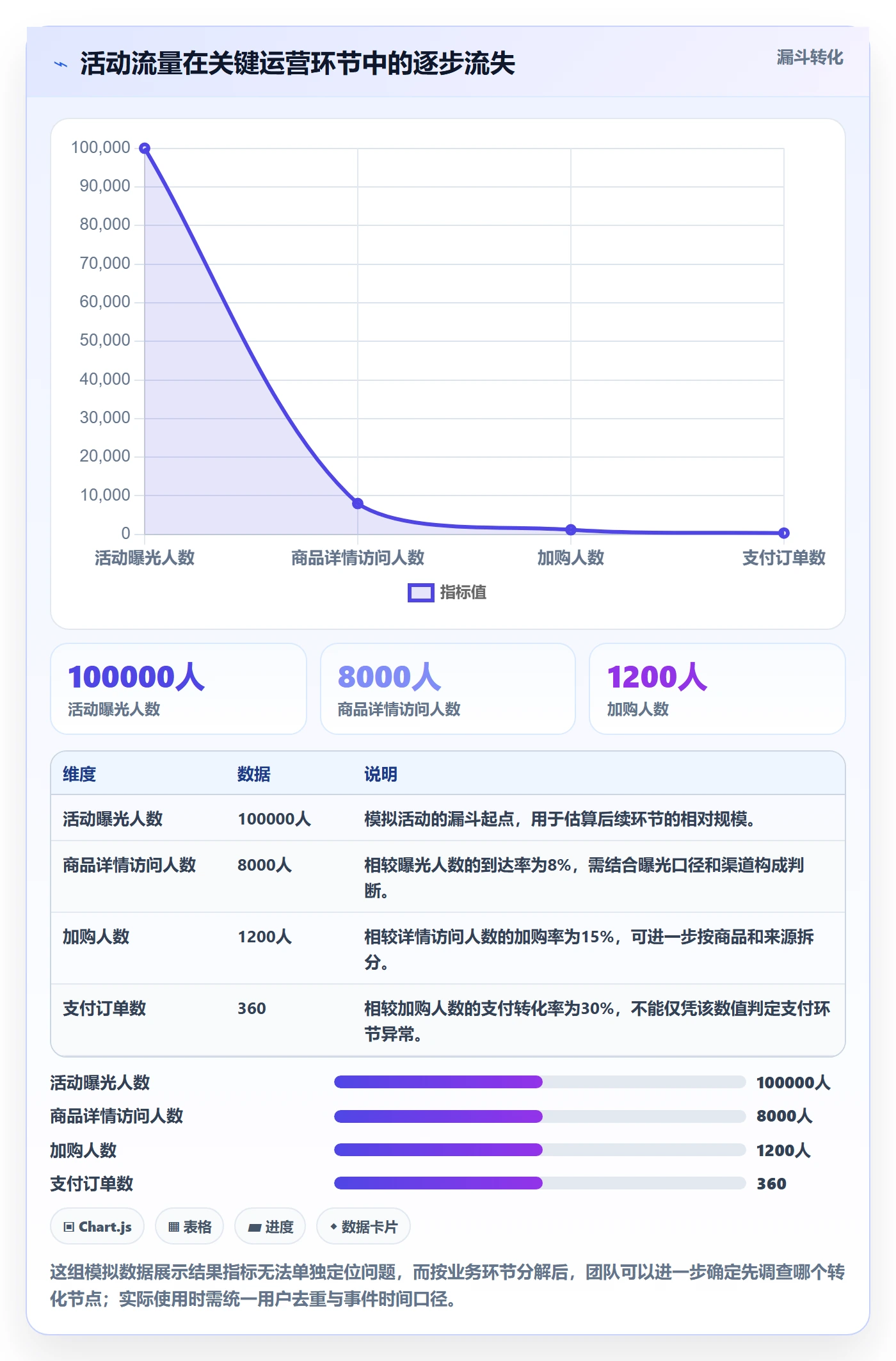Click table cell 加购人数
Image resolution: width=896 pixels, height=1361 pixels.
pos(96,937)
